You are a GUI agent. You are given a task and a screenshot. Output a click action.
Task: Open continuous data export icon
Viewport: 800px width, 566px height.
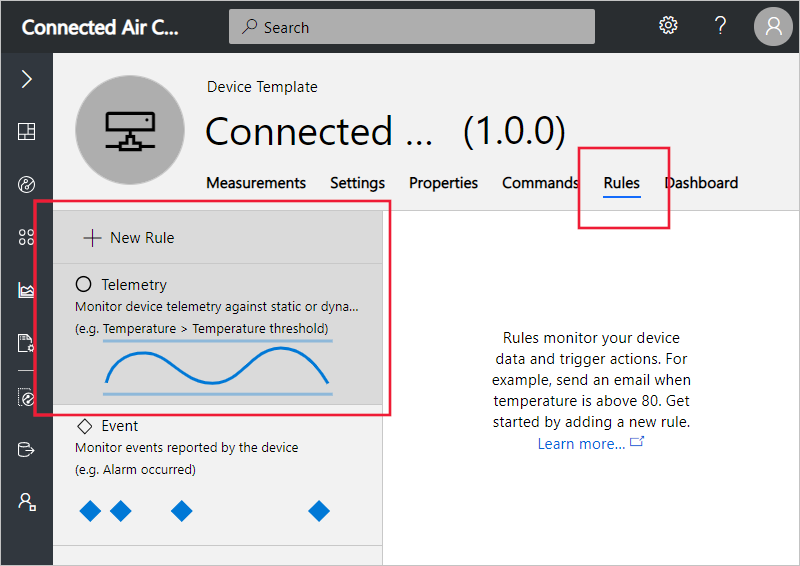pos(26,450)
